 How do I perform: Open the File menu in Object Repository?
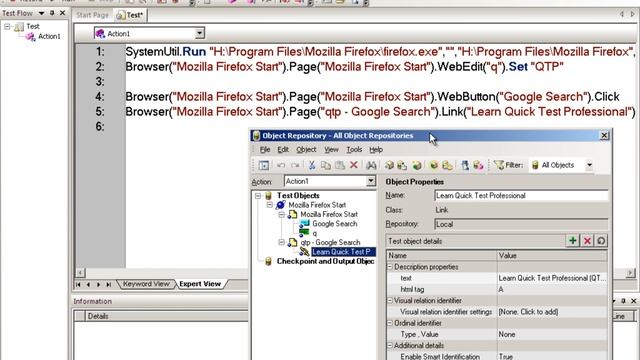tap(265, 150)
